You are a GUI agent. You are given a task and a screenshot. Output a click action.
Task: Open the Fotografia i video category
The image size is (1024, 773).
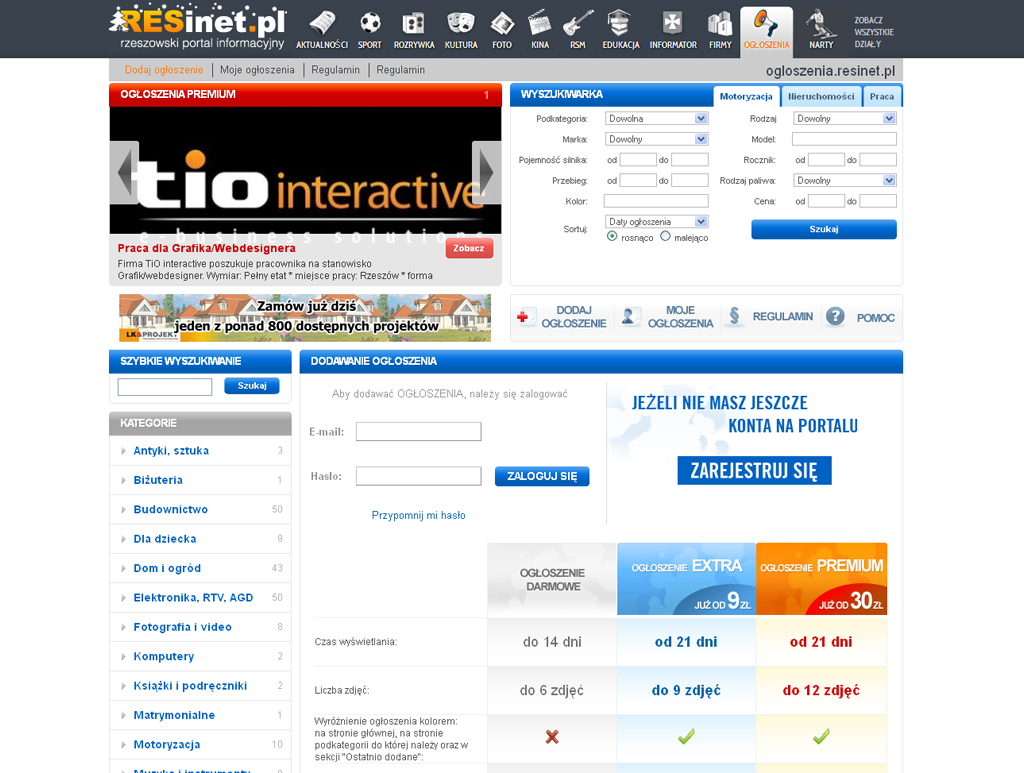[x=183, y=627]
